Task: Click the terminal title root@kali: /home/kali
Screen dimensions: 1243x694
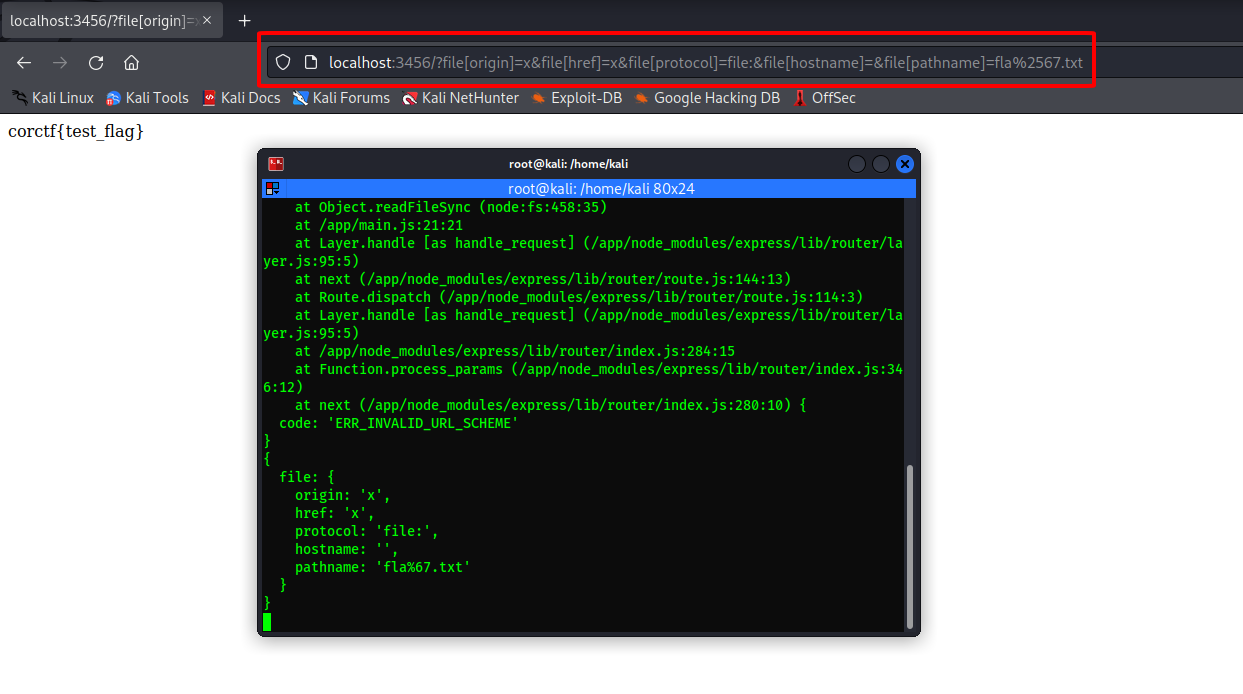Action: tap(568, 164)
